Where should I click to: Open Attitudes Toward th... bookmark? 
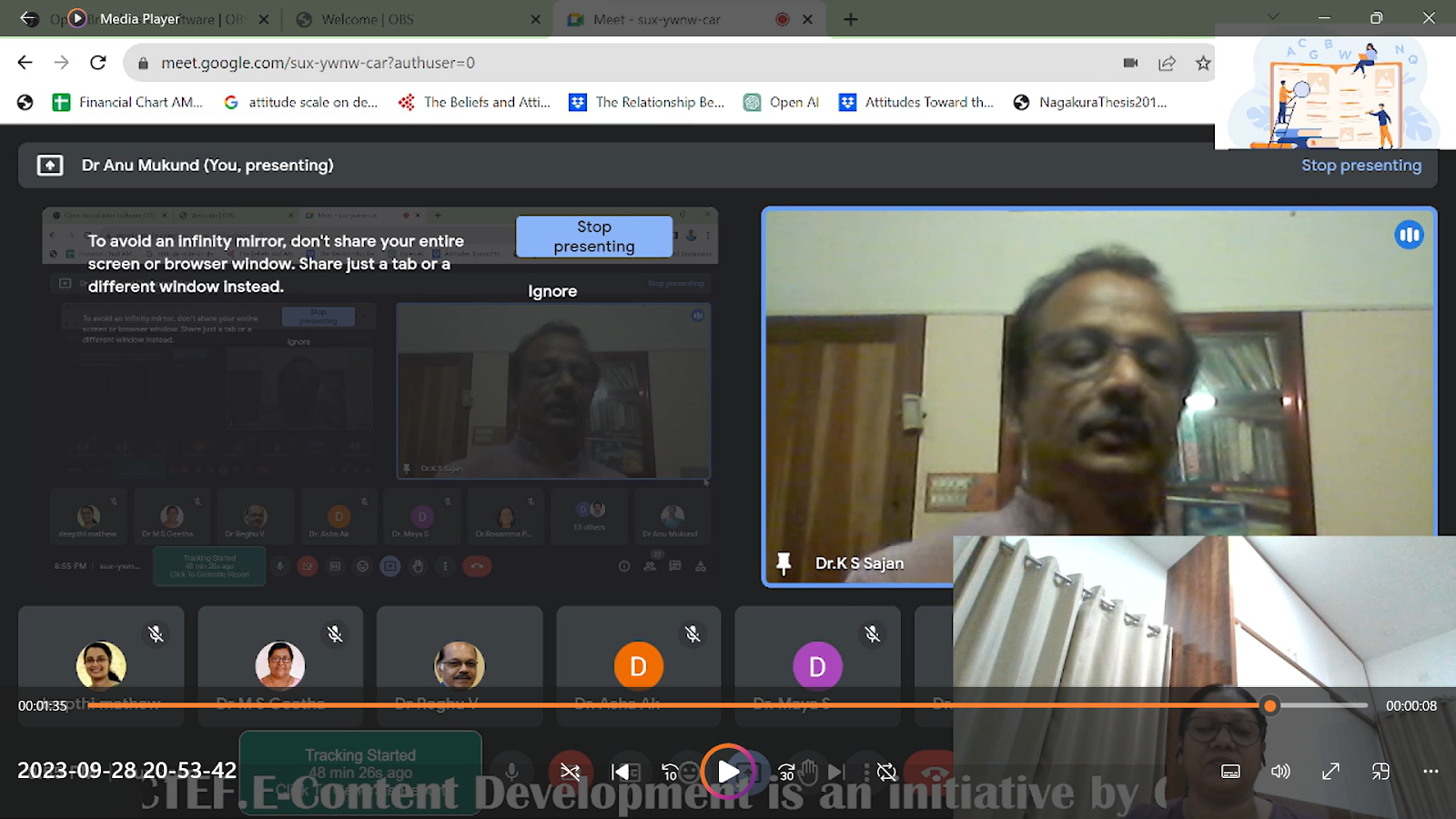point(916,102)
